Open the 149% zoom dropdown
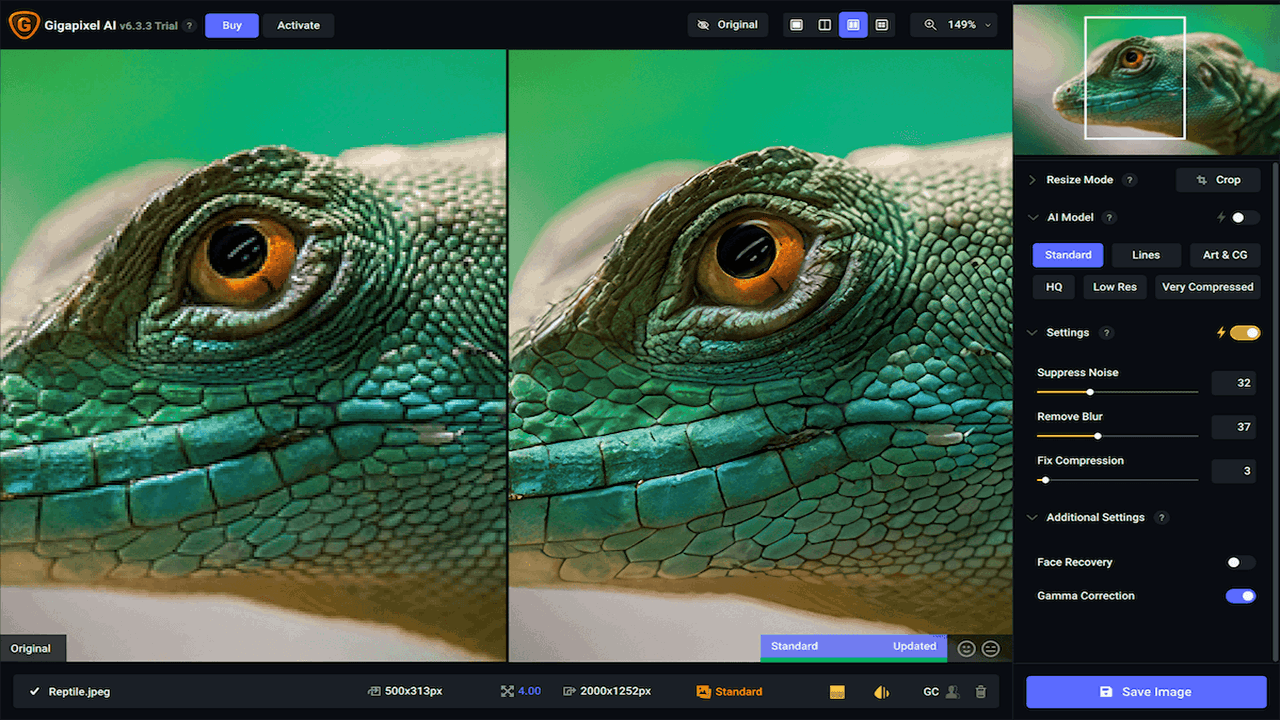The height and width of the screenshot is (720, 1280). [954, 25]
